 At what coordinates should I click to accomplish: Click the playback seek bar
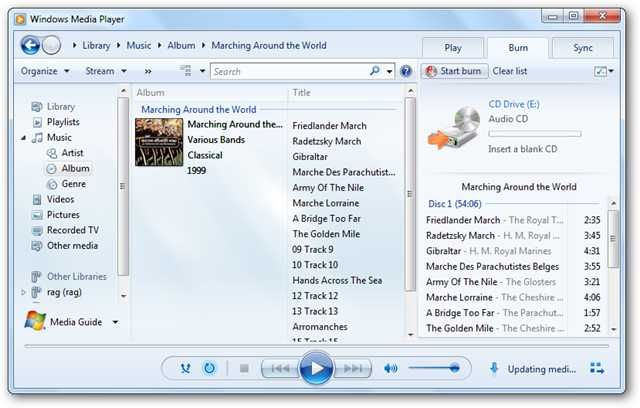(316, 346)
